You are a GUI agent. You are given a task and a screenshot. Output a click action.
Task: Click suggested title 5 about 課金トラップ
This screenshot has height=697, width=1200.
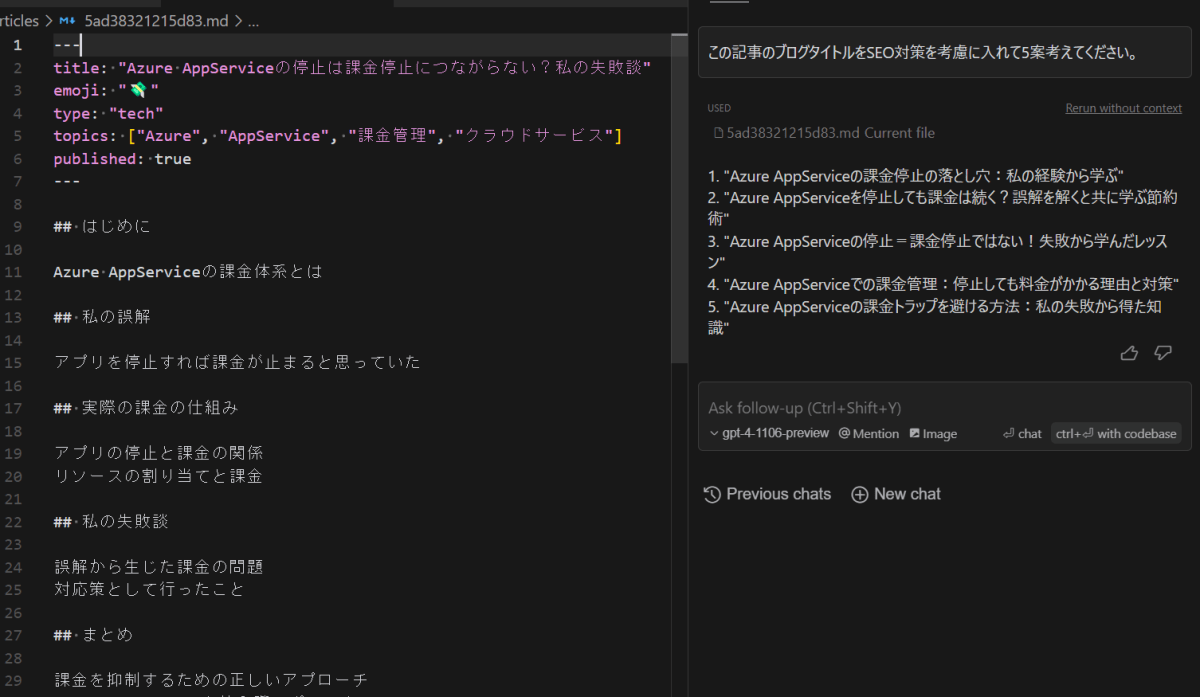click(935, 317)
